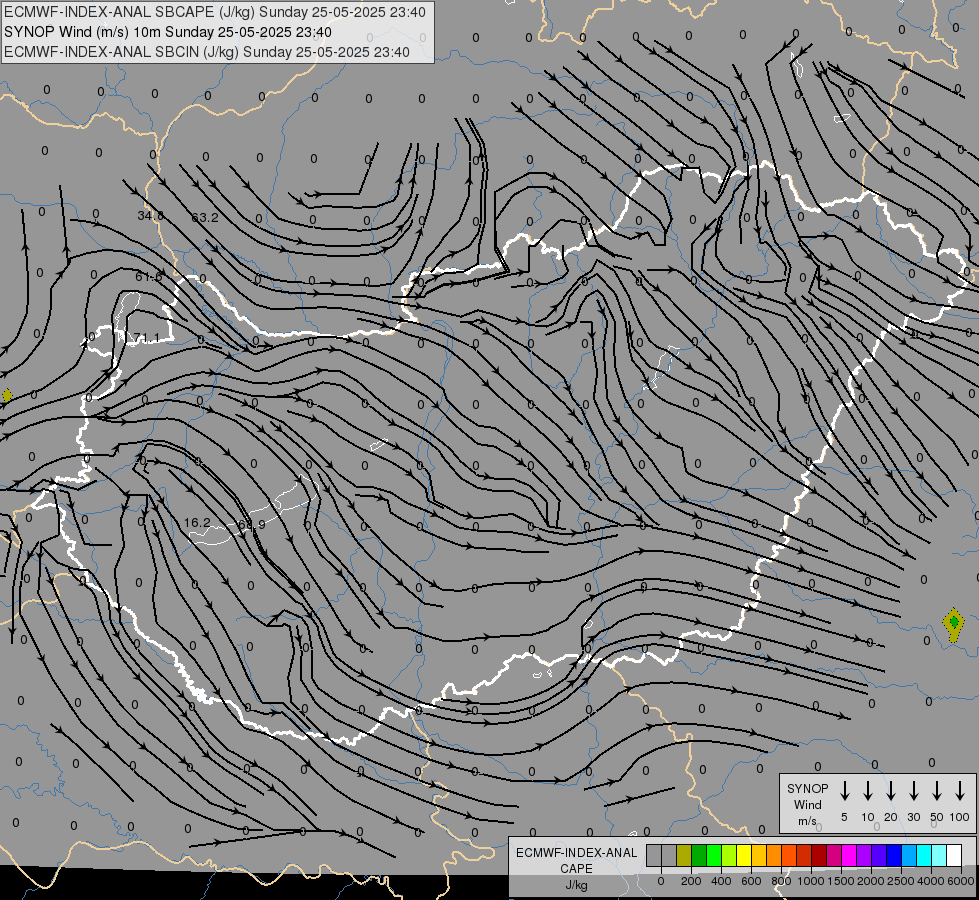Click the 63.2 value on the map
Image resolution: width=979 pixels, height=900 pixels.
pyautogui.click(x=205, y=217)
